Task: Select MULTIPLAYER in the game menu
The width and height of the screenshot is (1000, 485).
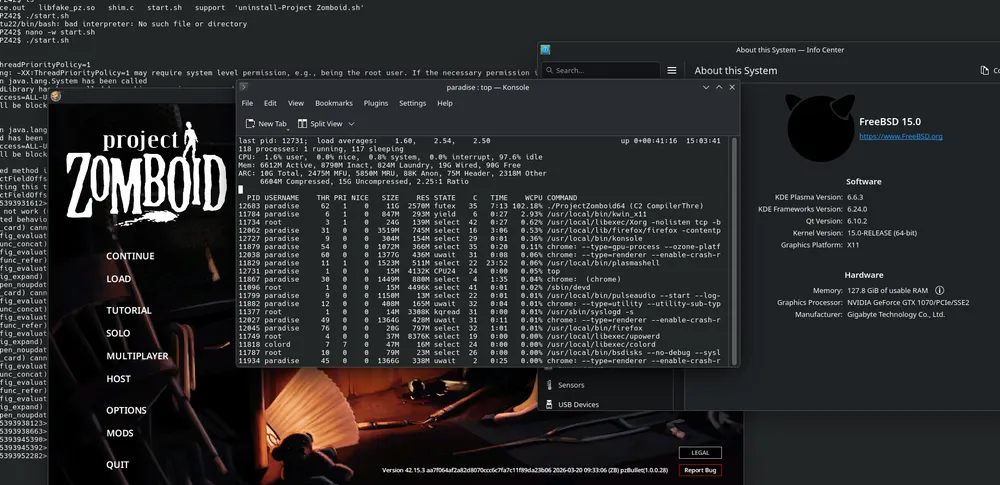Action: (x=136, y=356)
